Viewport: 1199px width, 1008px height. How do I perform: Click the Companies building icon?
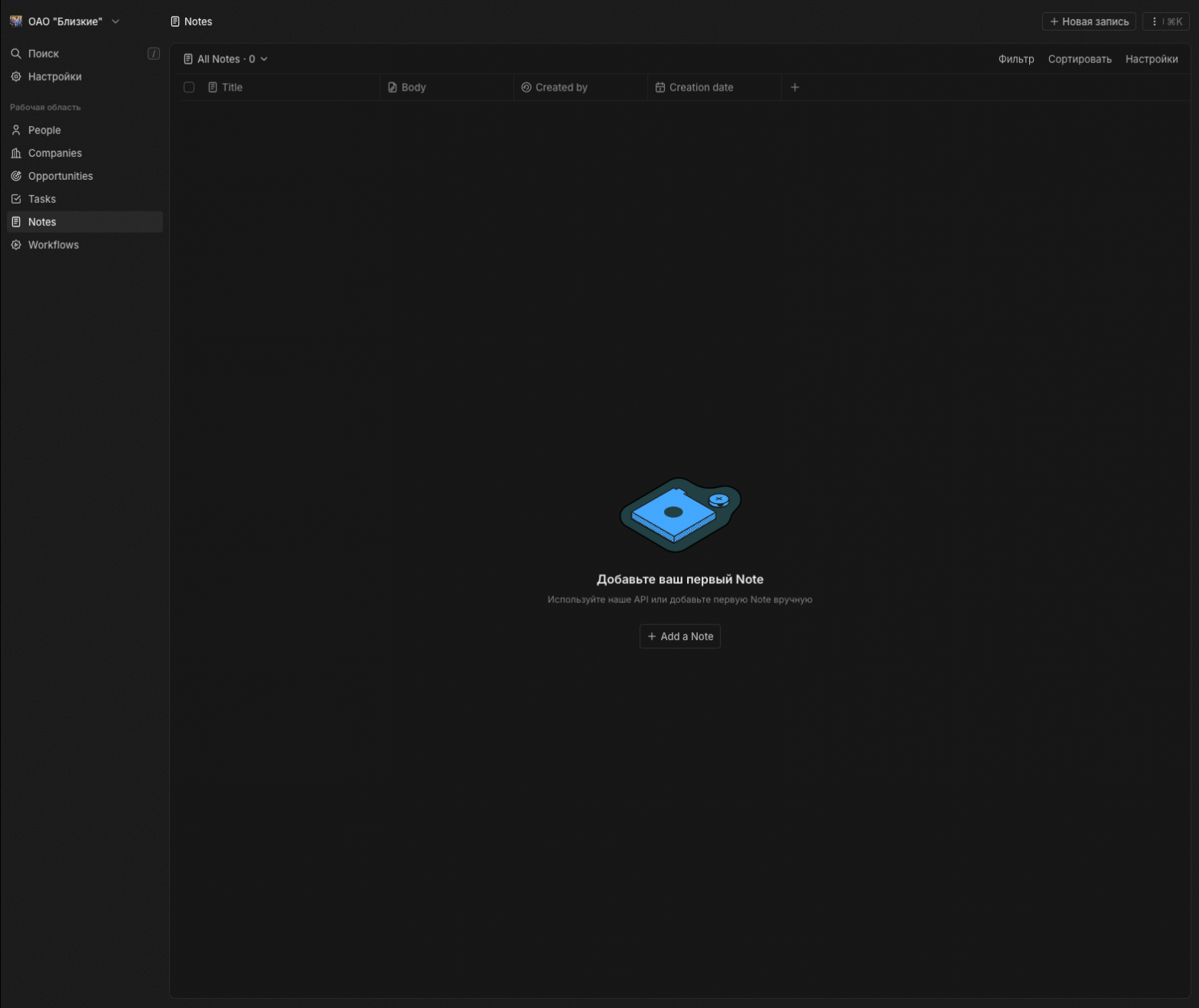[16, 154]
